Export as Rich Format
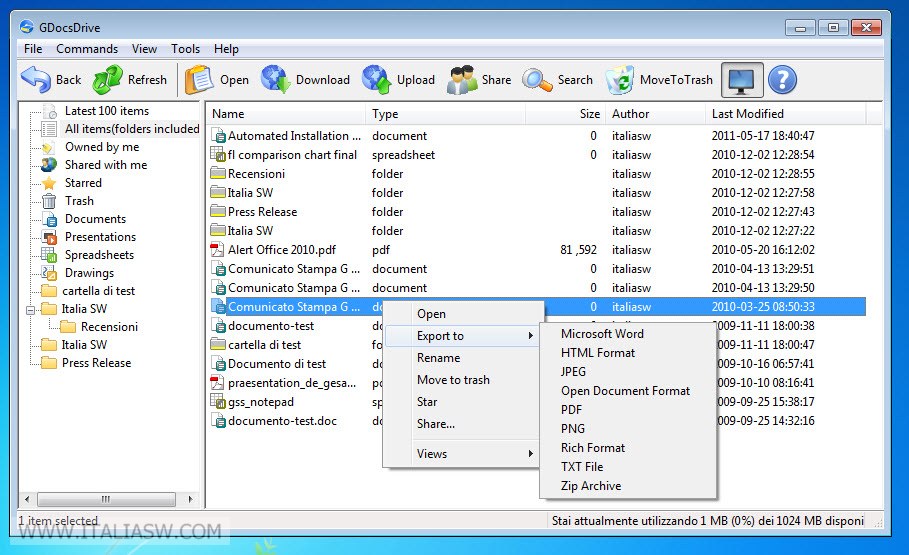Image resolution: width=909 pixels, height=555 pixels. coord(628,448)
